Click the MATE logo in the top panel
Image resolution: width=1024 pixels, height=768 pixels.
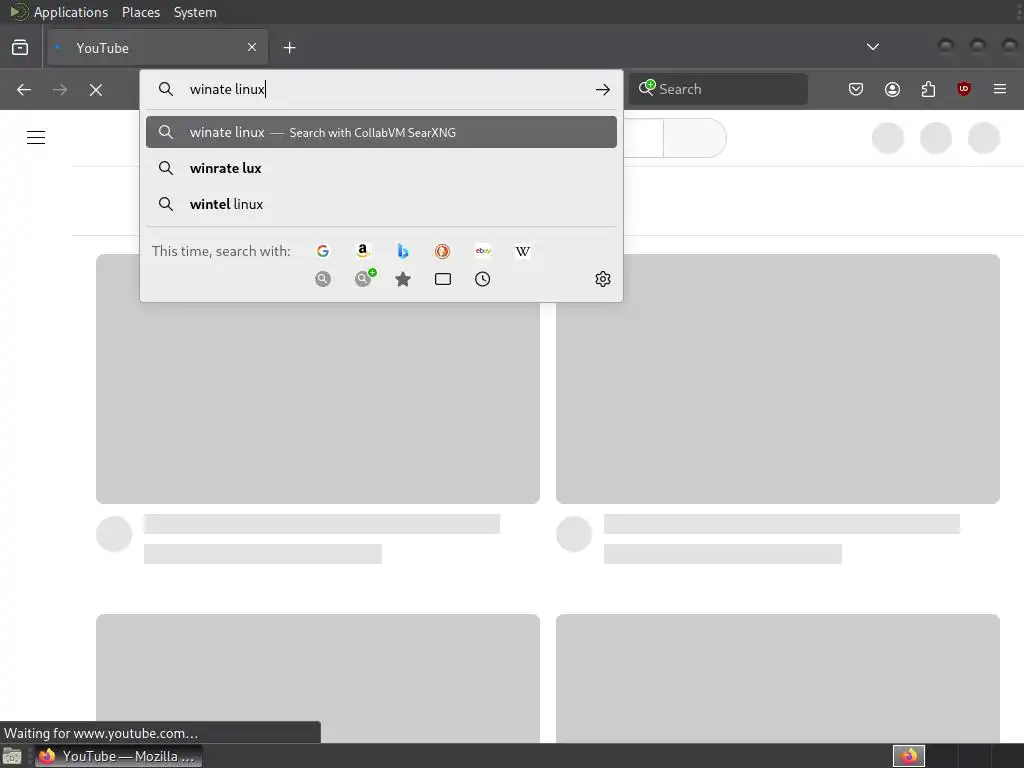[x=18, y=12]
